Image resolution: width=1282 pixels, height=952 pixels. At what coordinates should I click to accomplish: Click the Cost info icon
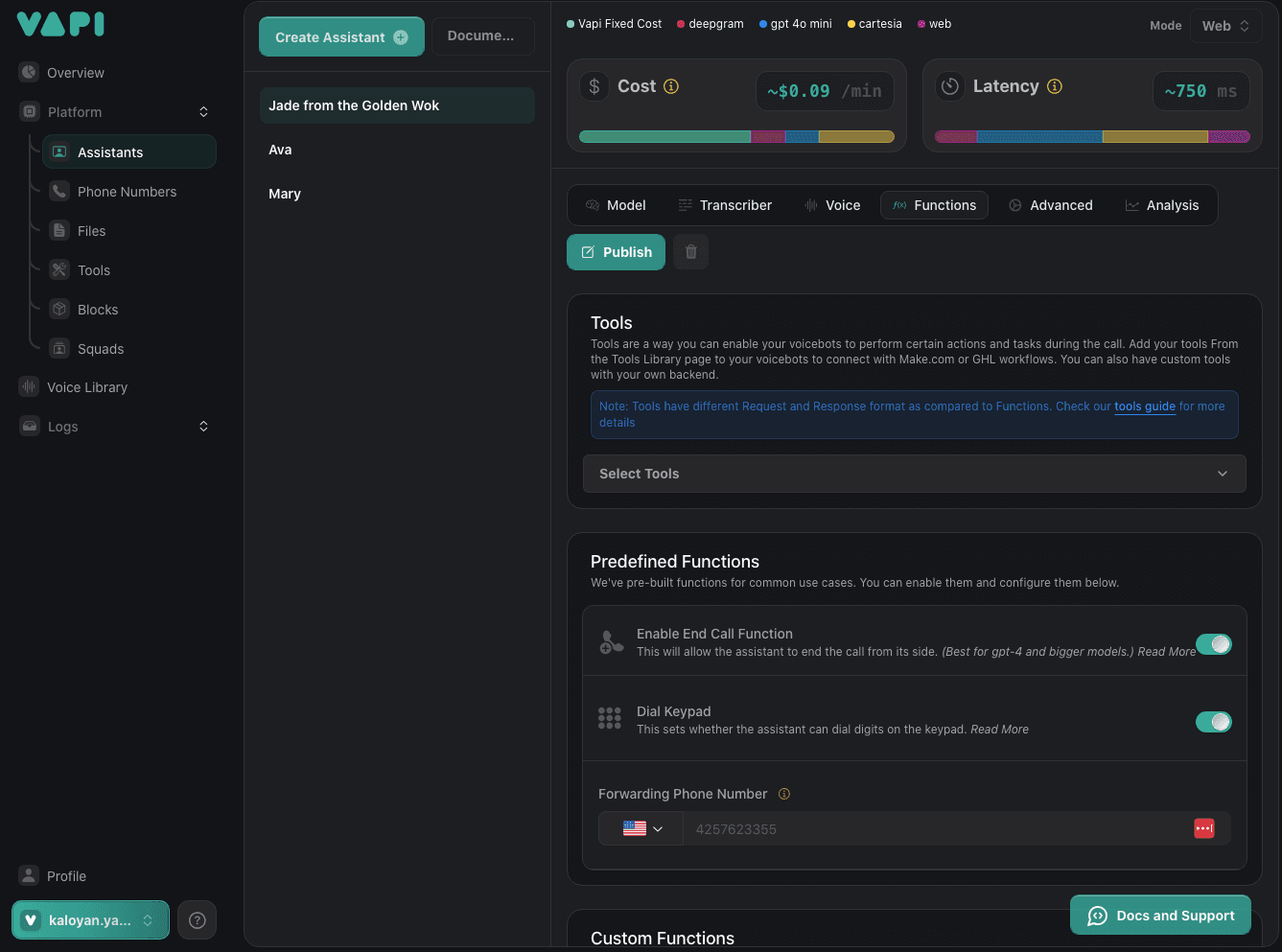[x=671, y=86]
